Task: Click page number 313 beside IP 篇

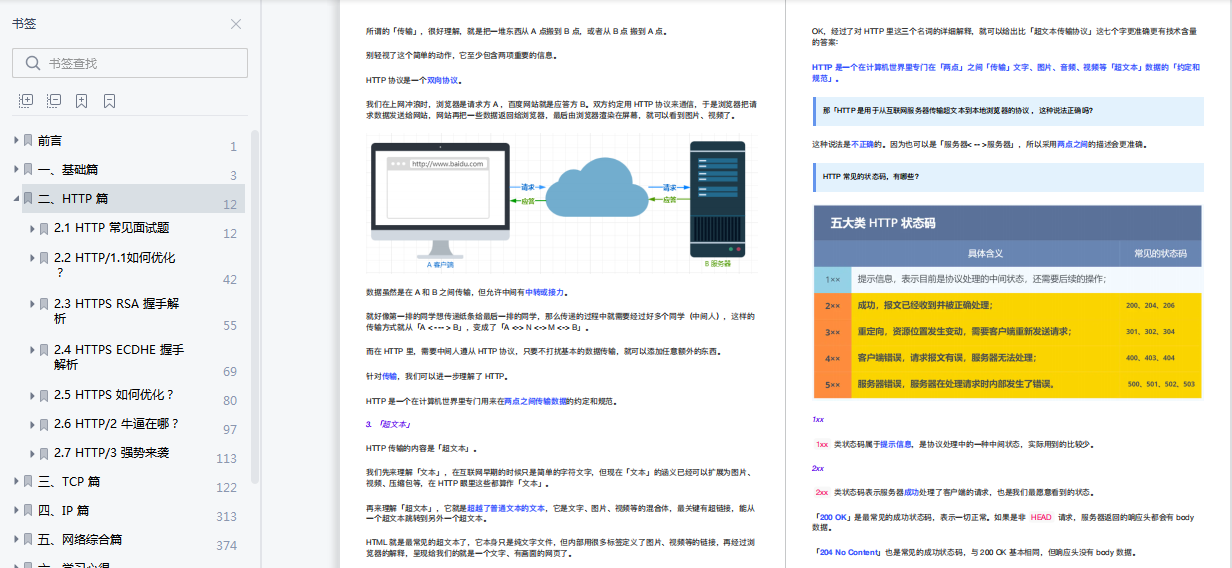Action: [x=226, y=517]
